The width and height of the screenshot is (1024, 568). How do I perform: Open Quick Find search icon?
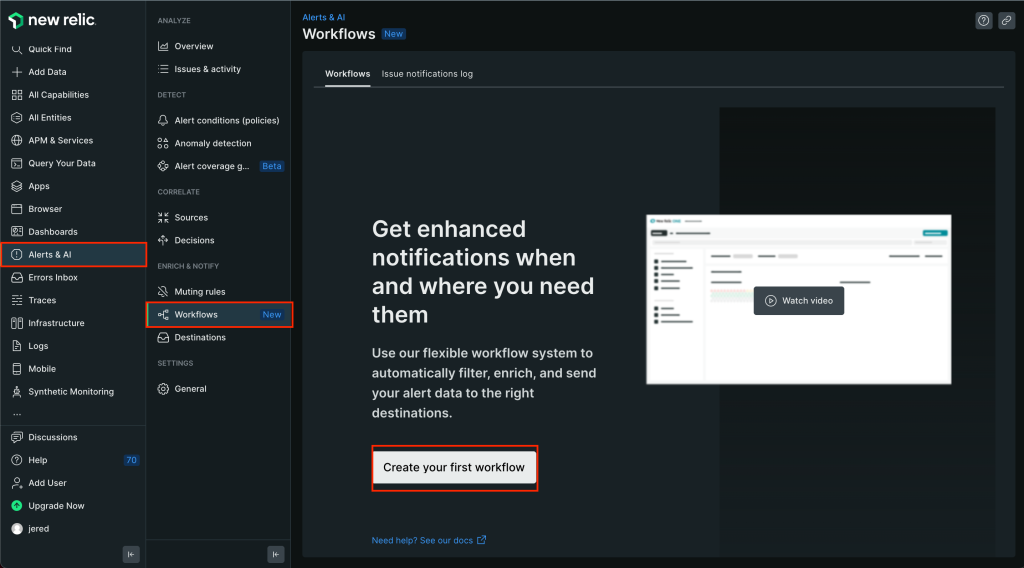[x=17, y=49]
